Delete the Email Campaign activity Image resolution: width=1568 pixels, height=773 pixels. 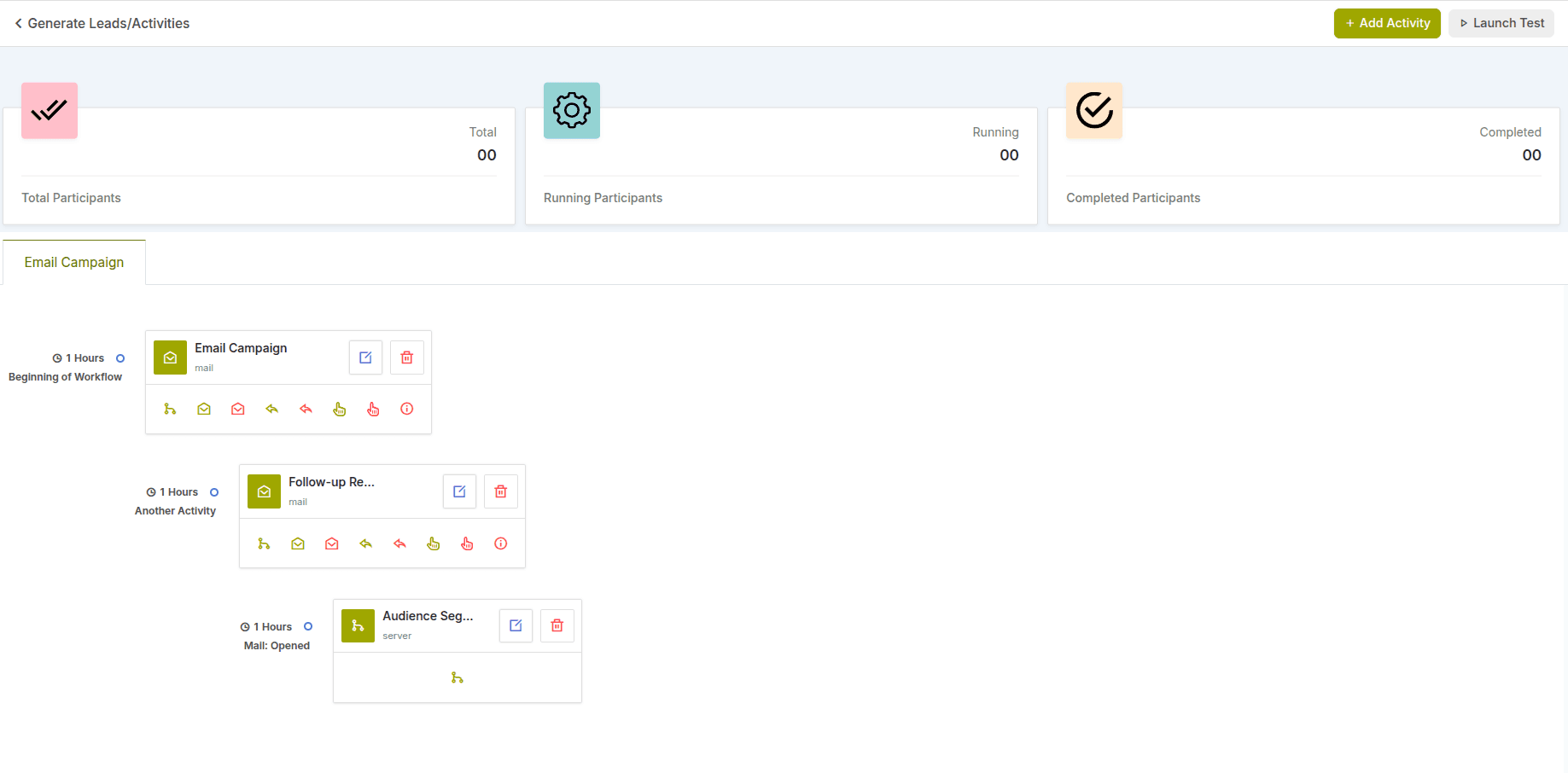407,357
